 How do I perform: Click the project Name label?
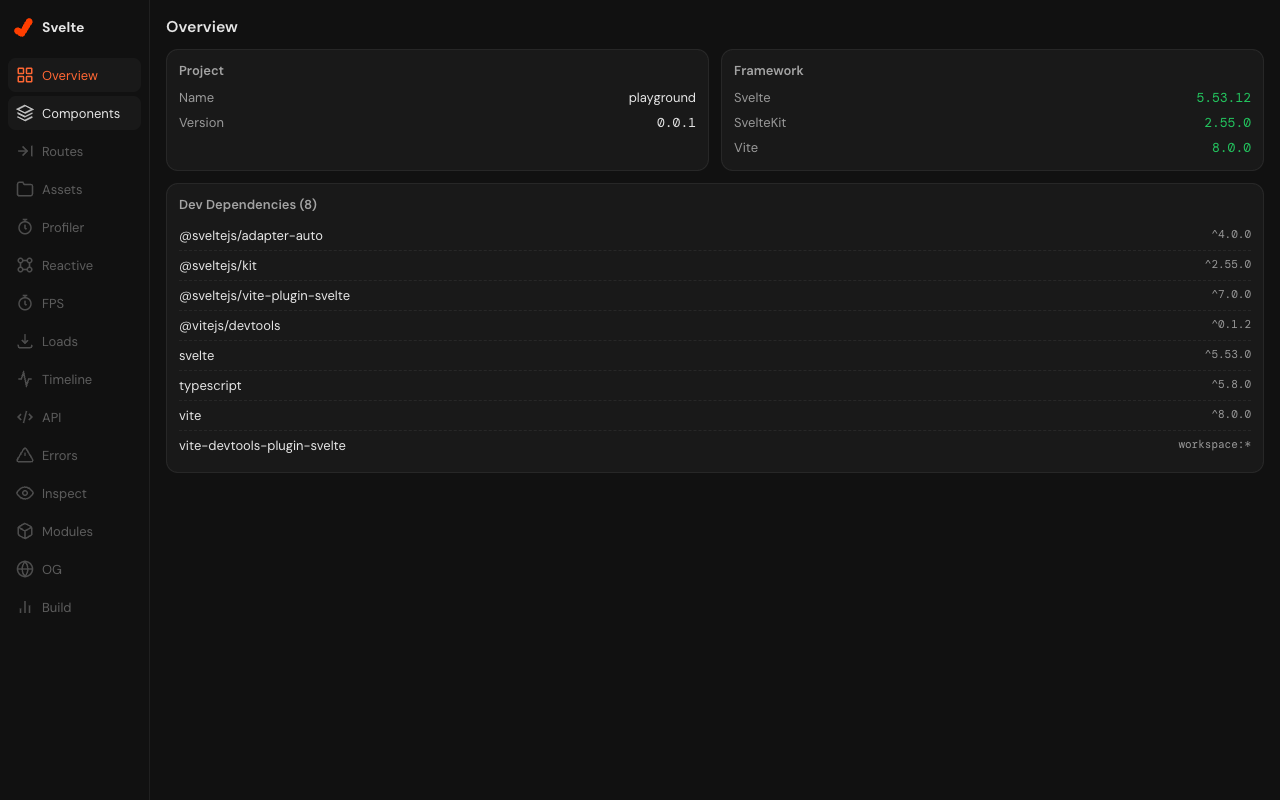tap(196, 98)
